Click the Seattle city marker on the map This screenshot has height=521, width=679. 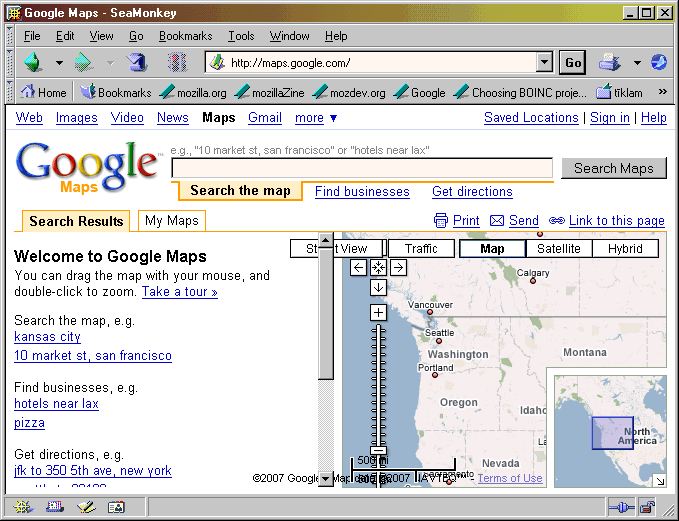coord(439,341)
